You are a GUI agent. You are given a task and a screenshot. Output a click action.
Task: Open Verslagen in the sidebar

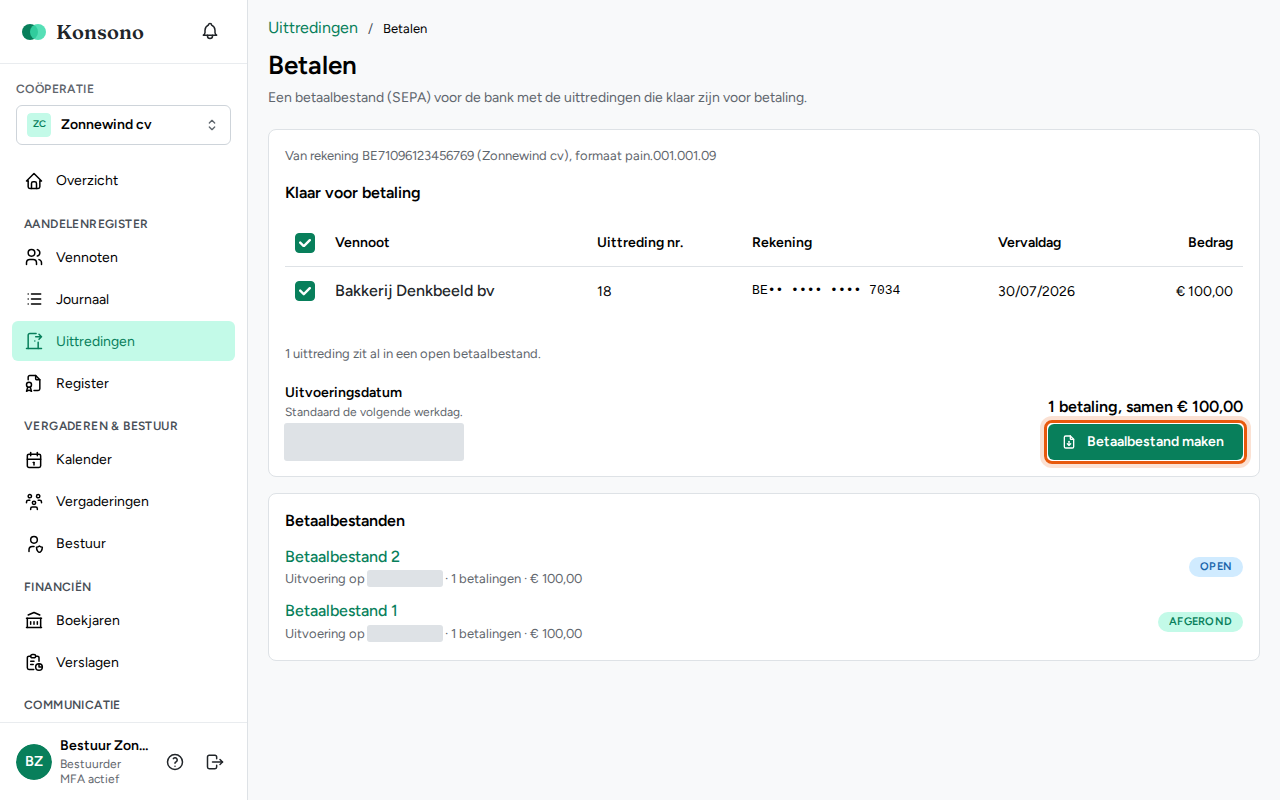tap(123, 663)
